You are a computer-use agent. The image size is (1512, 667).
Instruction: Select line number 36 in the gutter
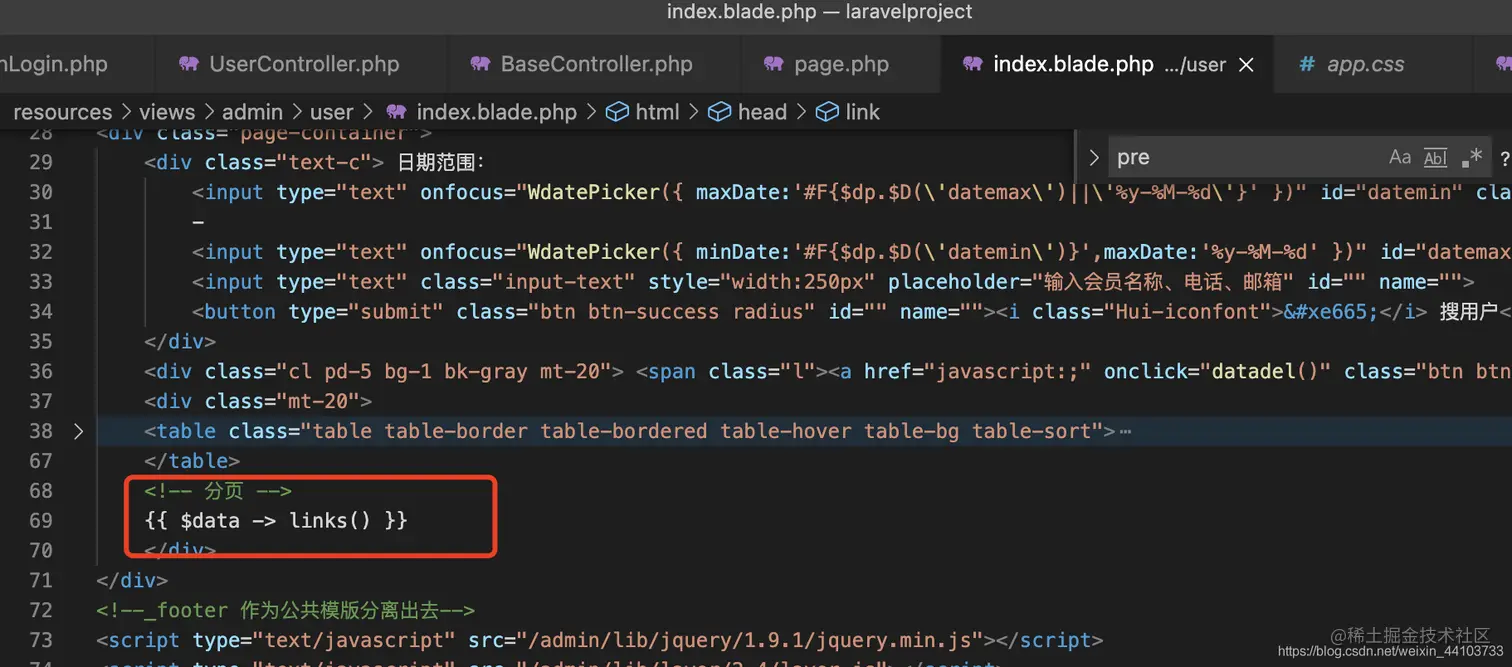(x=41, y=371)
